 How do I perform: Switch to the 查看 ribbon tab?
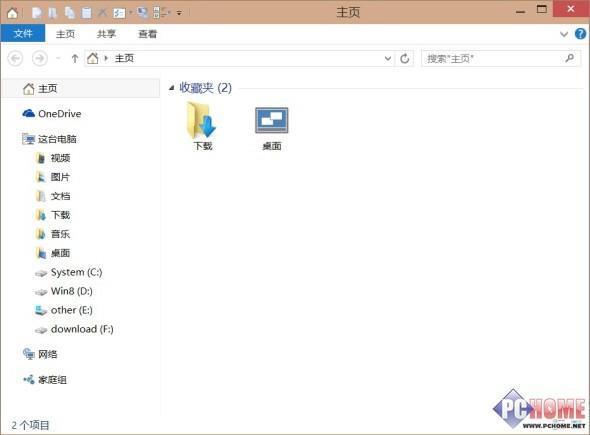[148, 34]
